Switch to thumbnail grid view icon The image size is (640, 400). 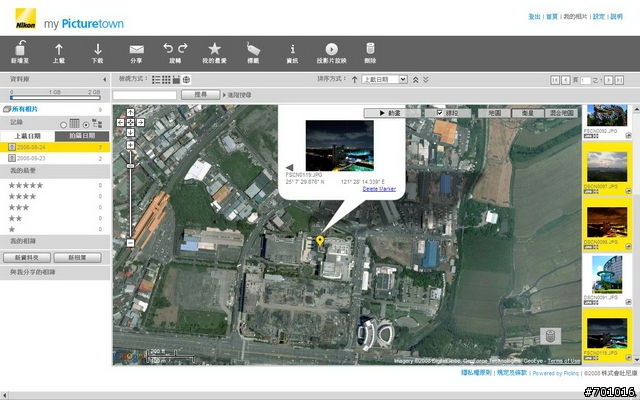(166, 80)
